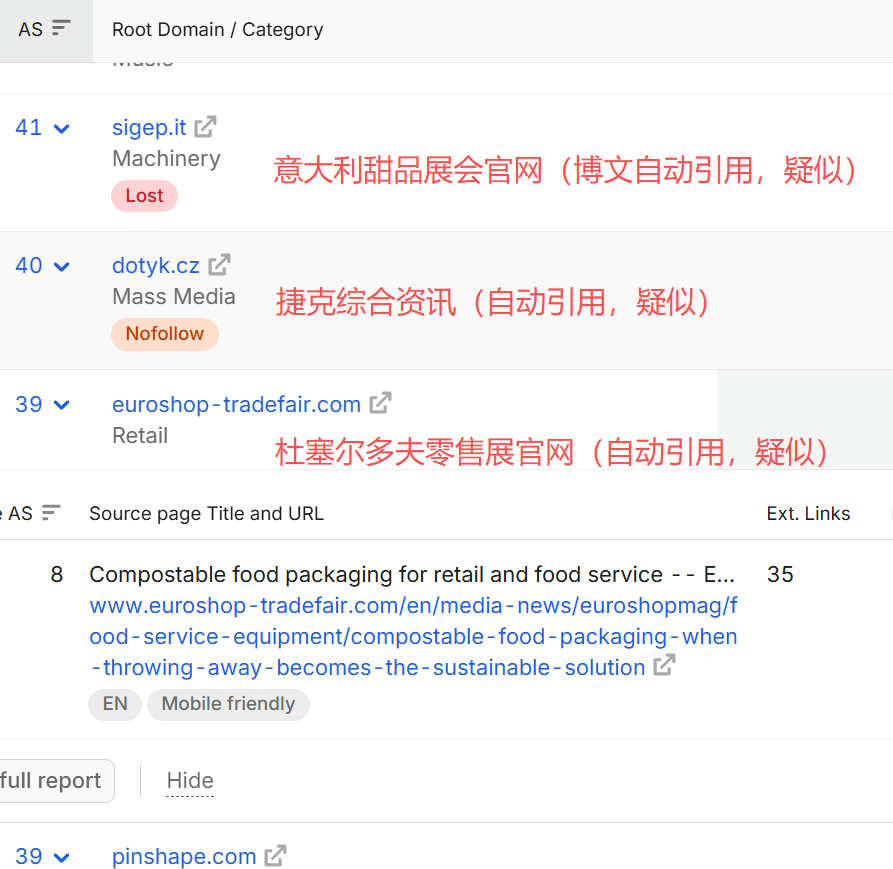Click Root Domain / Category column header
893x869 pixels.
(x=218, y=30)
